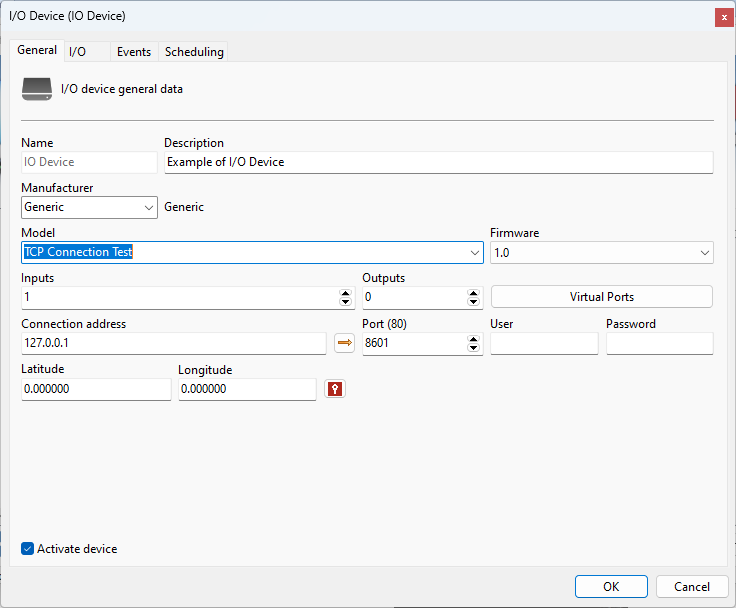Click the Connection address field
This screenshot has height=608, width=736.
tap(174, 343)
